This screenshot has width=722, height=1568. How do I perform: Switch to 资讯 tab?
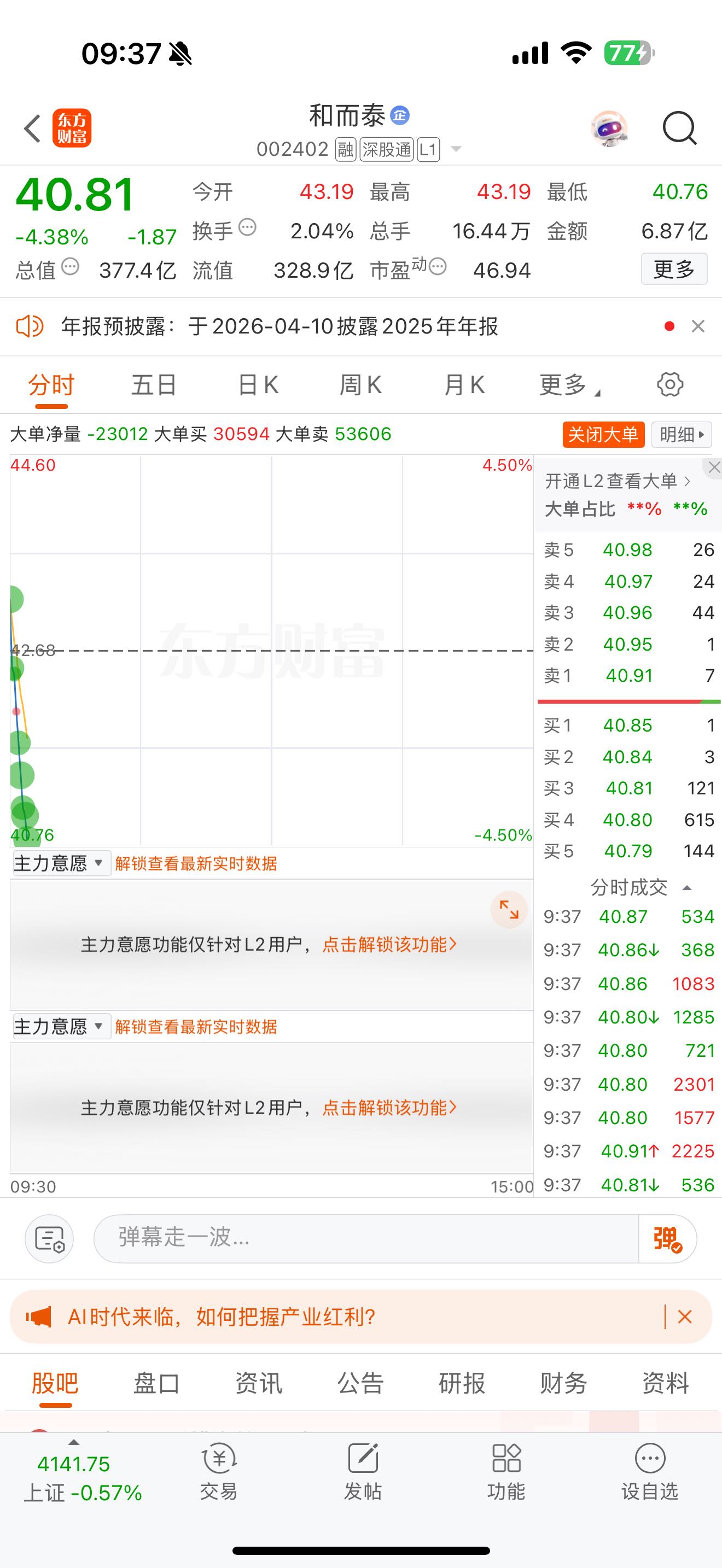tap(259, 1384)
